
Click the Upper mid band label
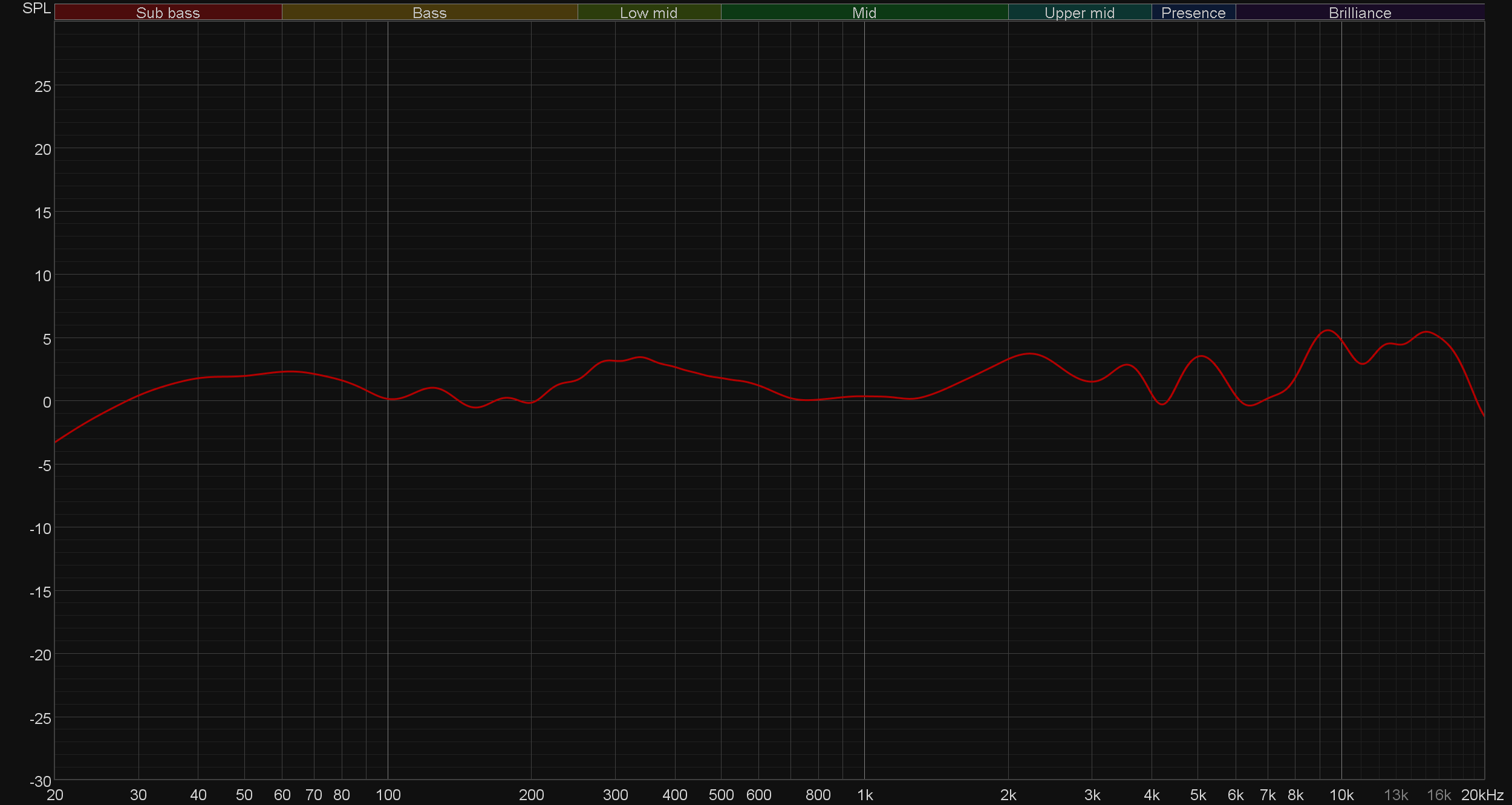pyautogui.click(x=1079, y=13)
